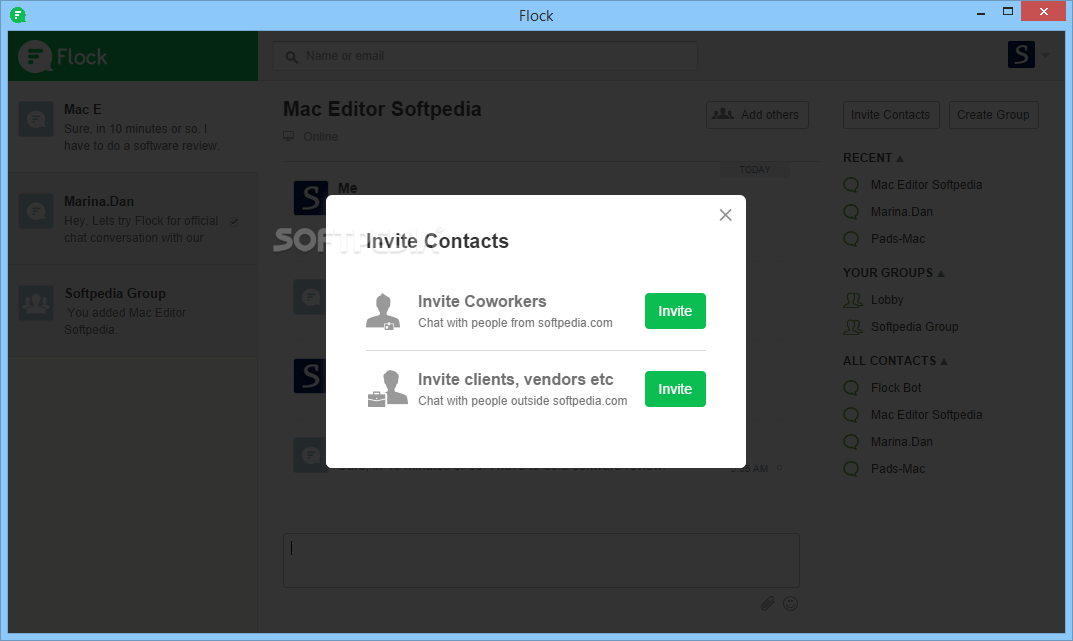Close the Invite Contacts dialog

[x=725, y=215]
